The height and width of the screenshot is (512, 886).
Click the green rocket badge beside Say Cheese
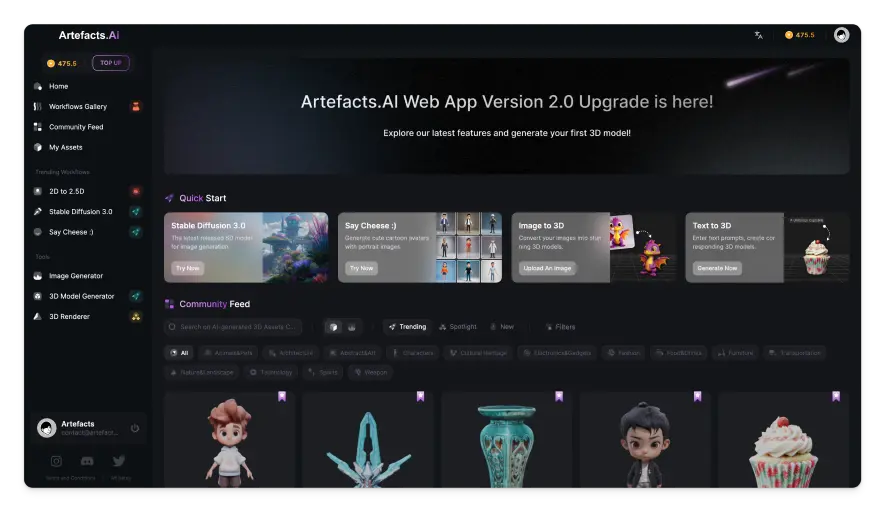136,232
